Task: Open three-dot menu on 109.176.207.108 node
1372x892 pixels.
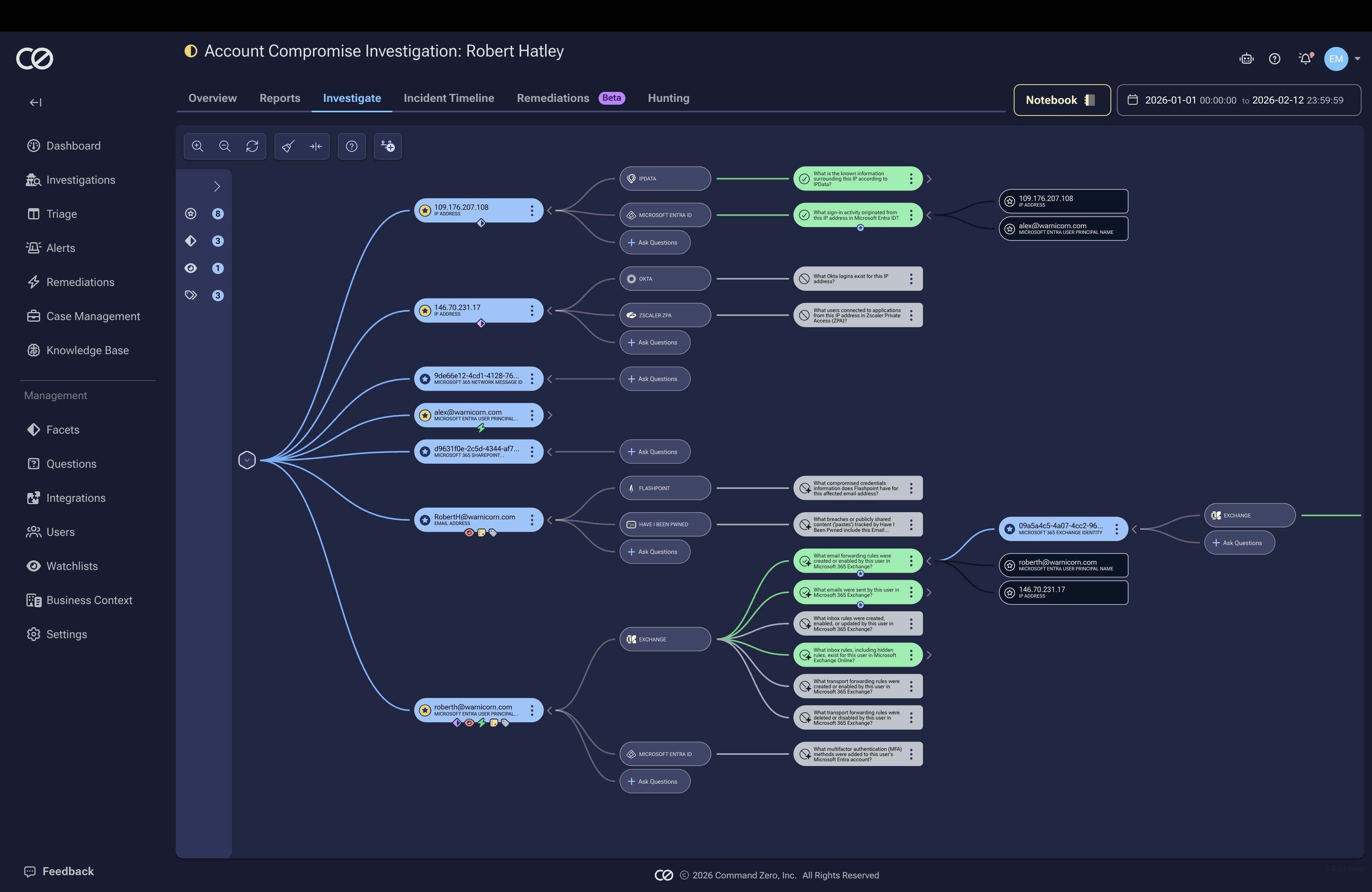Action: tap(532, 210)
